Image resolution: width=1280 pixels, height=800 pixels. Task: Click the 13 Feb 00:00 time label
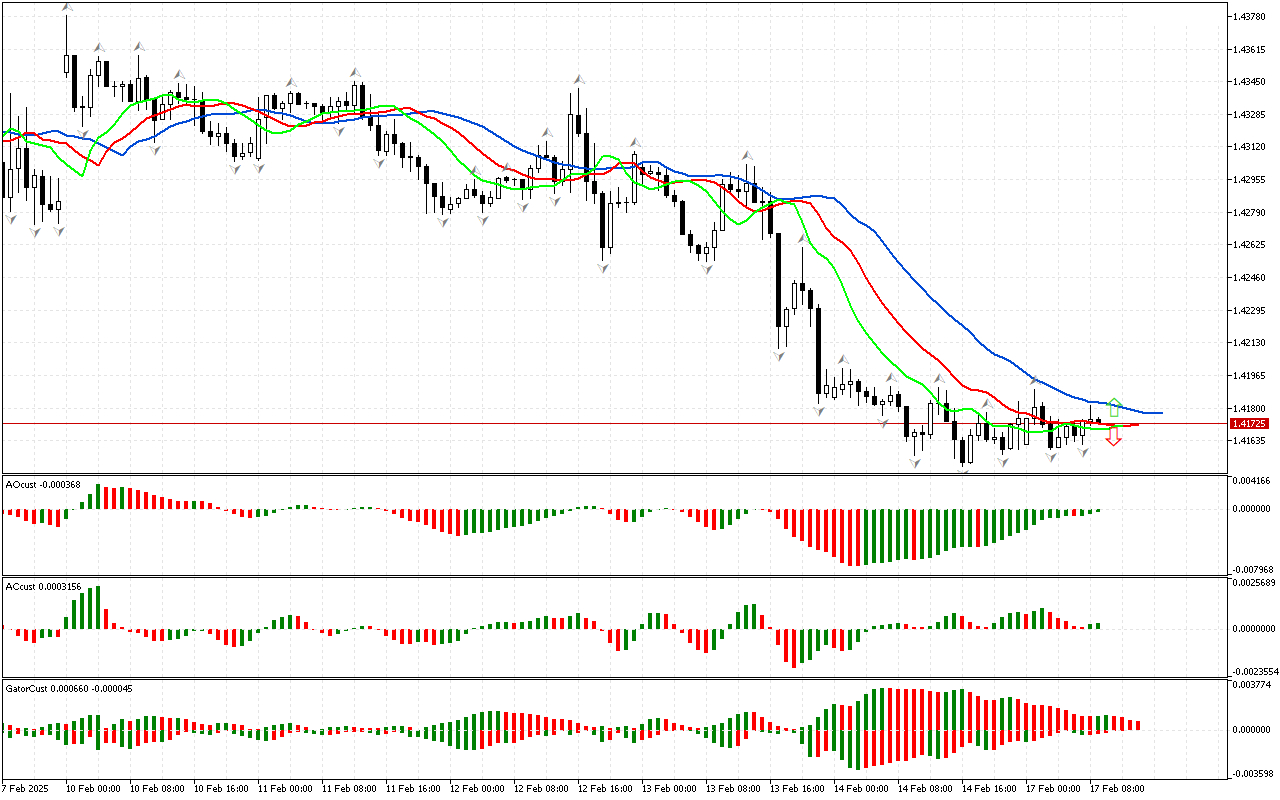(668, 788)
